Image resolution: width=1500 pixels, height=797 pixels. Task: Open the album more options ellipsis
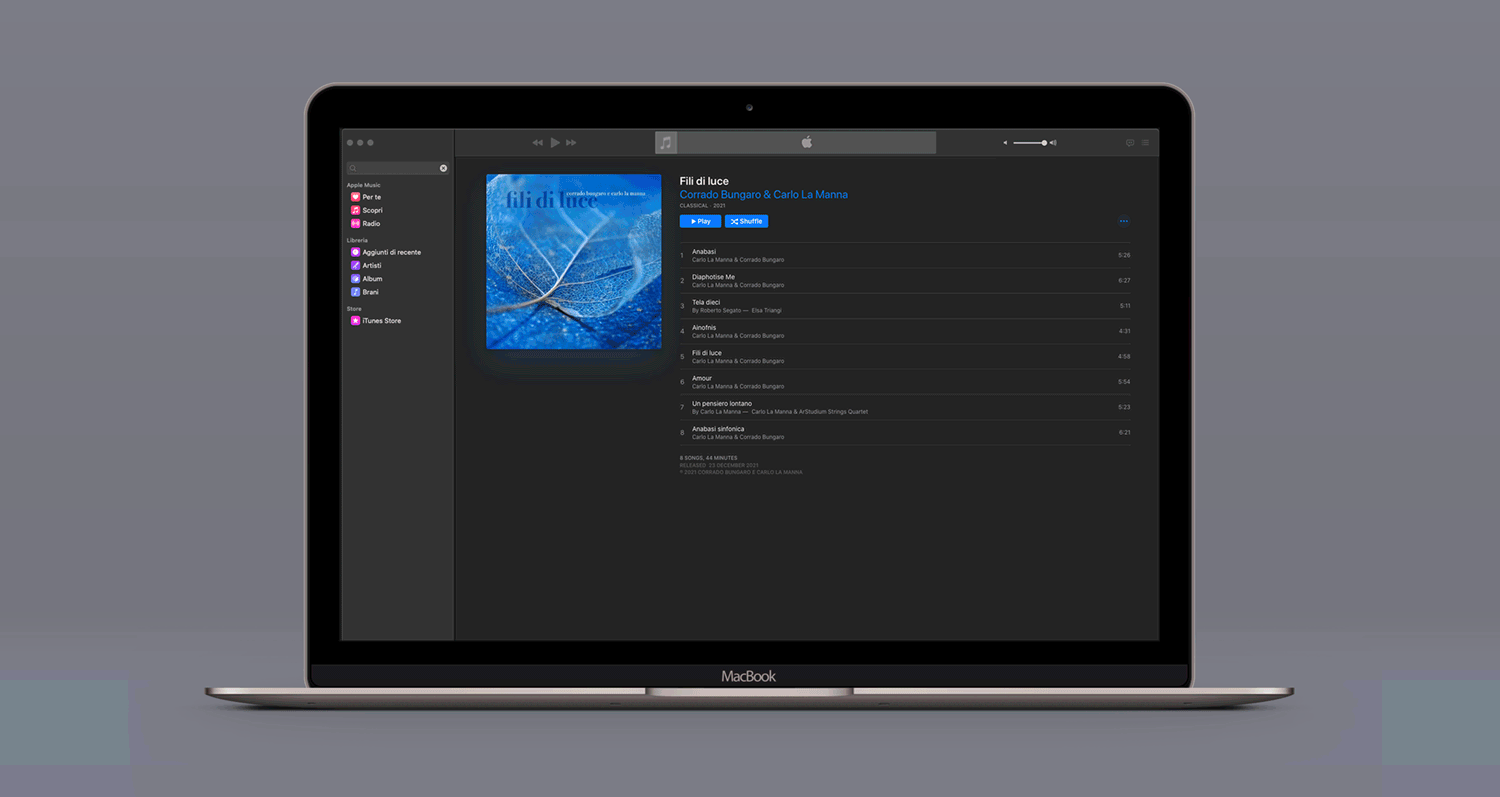click(1124, 221)
